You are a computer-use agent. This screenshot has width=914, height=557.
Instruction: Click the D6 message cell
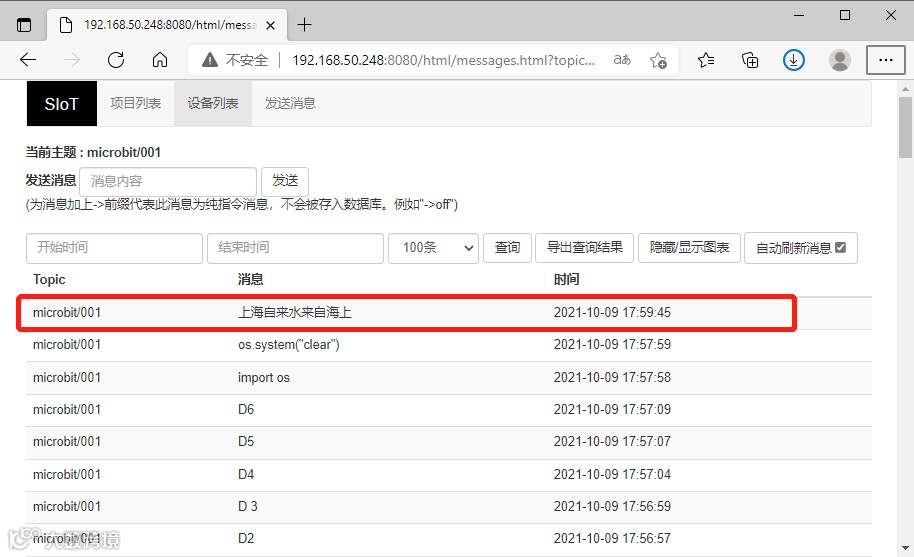(x=246, y=410)
